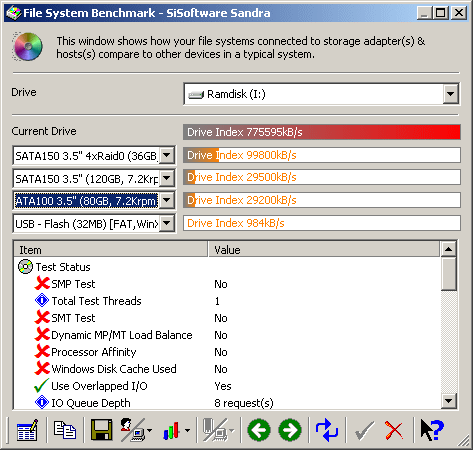Select the Dynamic MP/MT Load Balance label
The height and width of the screenshot is (450, 473).
(x=122, y=335)
